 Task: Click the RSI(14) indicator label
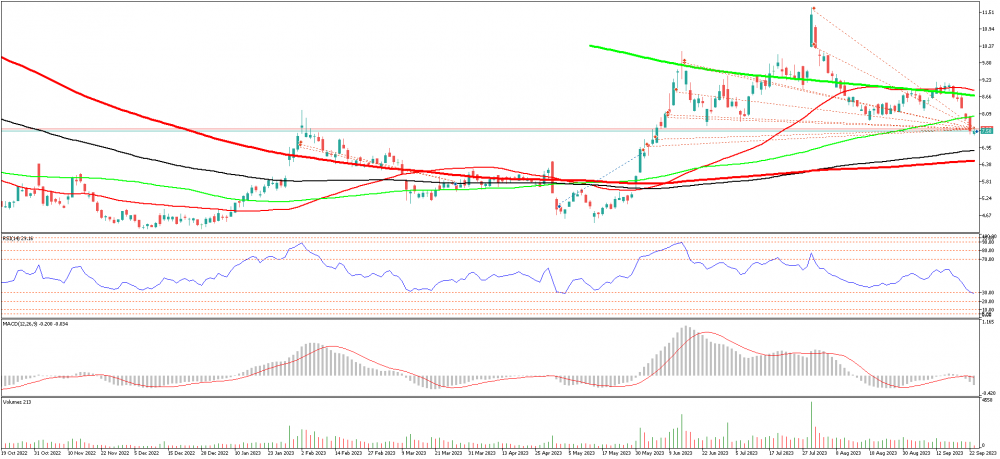pos(17,238)
